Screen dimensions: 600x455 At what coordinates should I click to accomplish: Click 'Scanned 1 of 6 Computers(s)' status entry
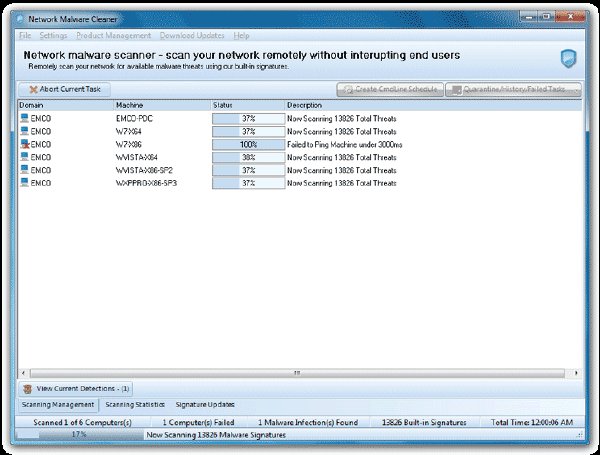(82, 422)
